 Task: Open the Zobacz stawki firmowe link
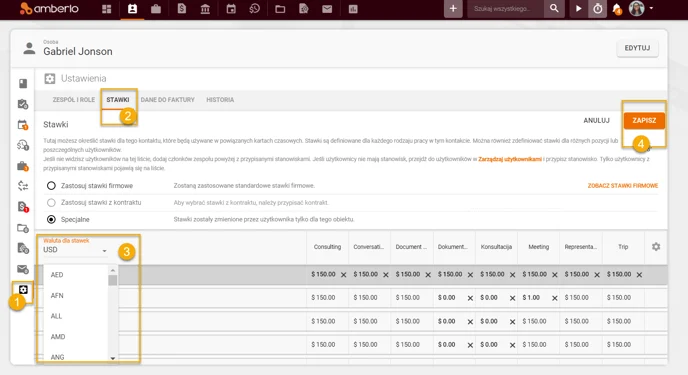tap(623, 186)
